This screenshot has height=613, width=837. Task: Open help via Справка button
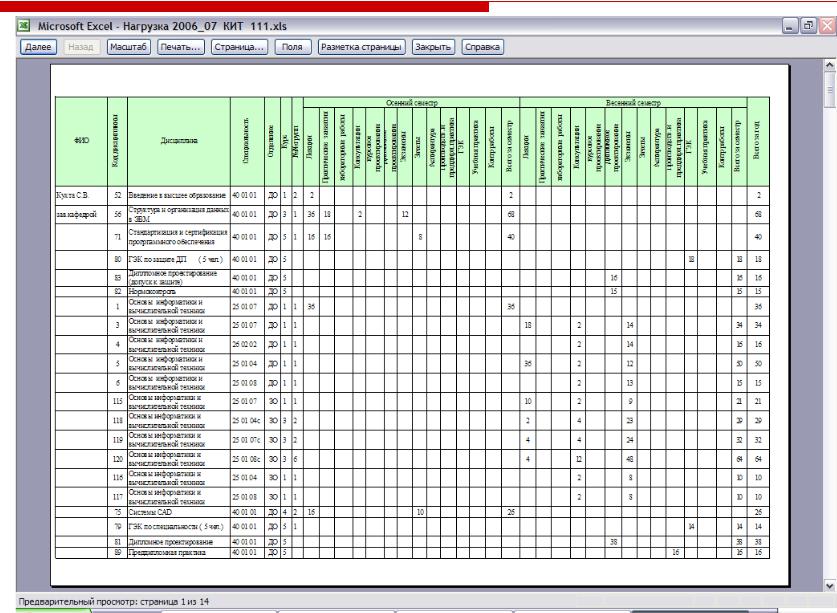coord(483,47)
